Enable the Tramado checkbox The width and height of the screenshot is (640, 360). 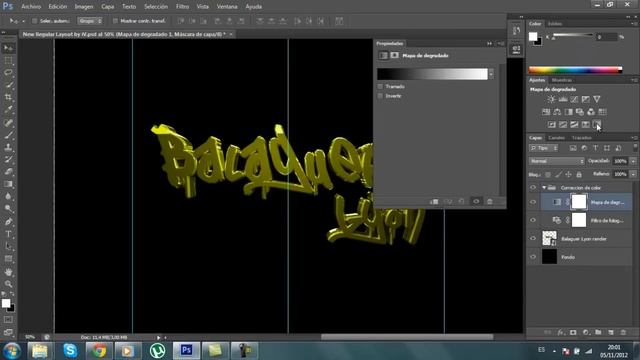click(380, 87)
